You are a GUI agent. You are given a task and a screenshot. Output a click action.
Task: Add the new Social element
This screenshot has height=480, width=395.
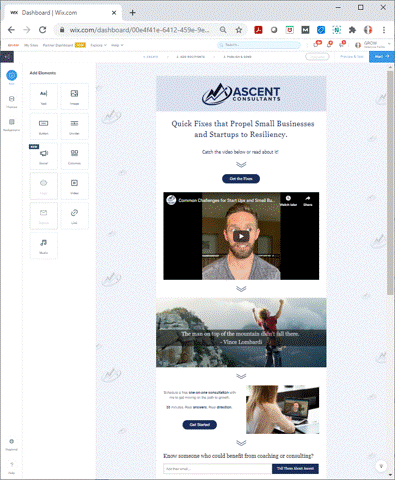44,156
